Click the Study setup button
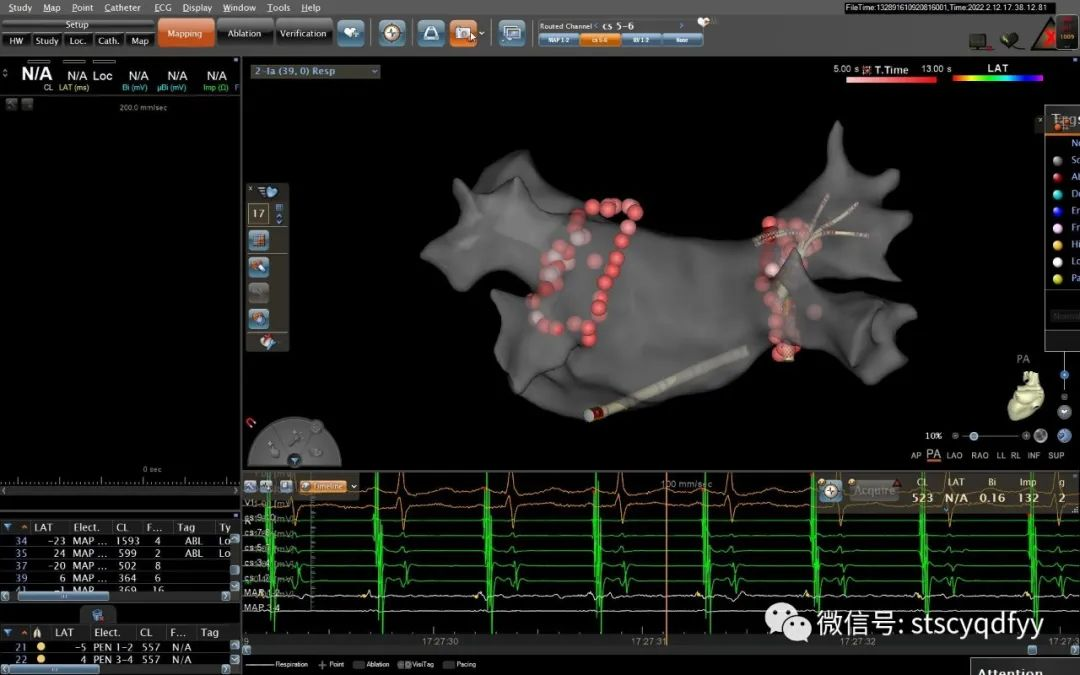 (x=47, y=41)
